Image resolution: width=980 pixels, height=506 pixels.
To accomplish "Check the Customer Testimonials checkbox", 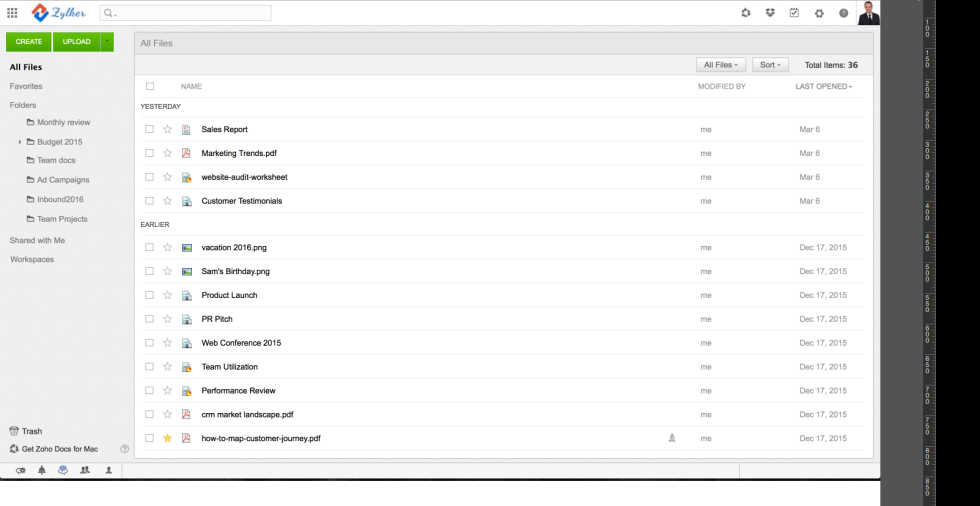I will [149, 201].
